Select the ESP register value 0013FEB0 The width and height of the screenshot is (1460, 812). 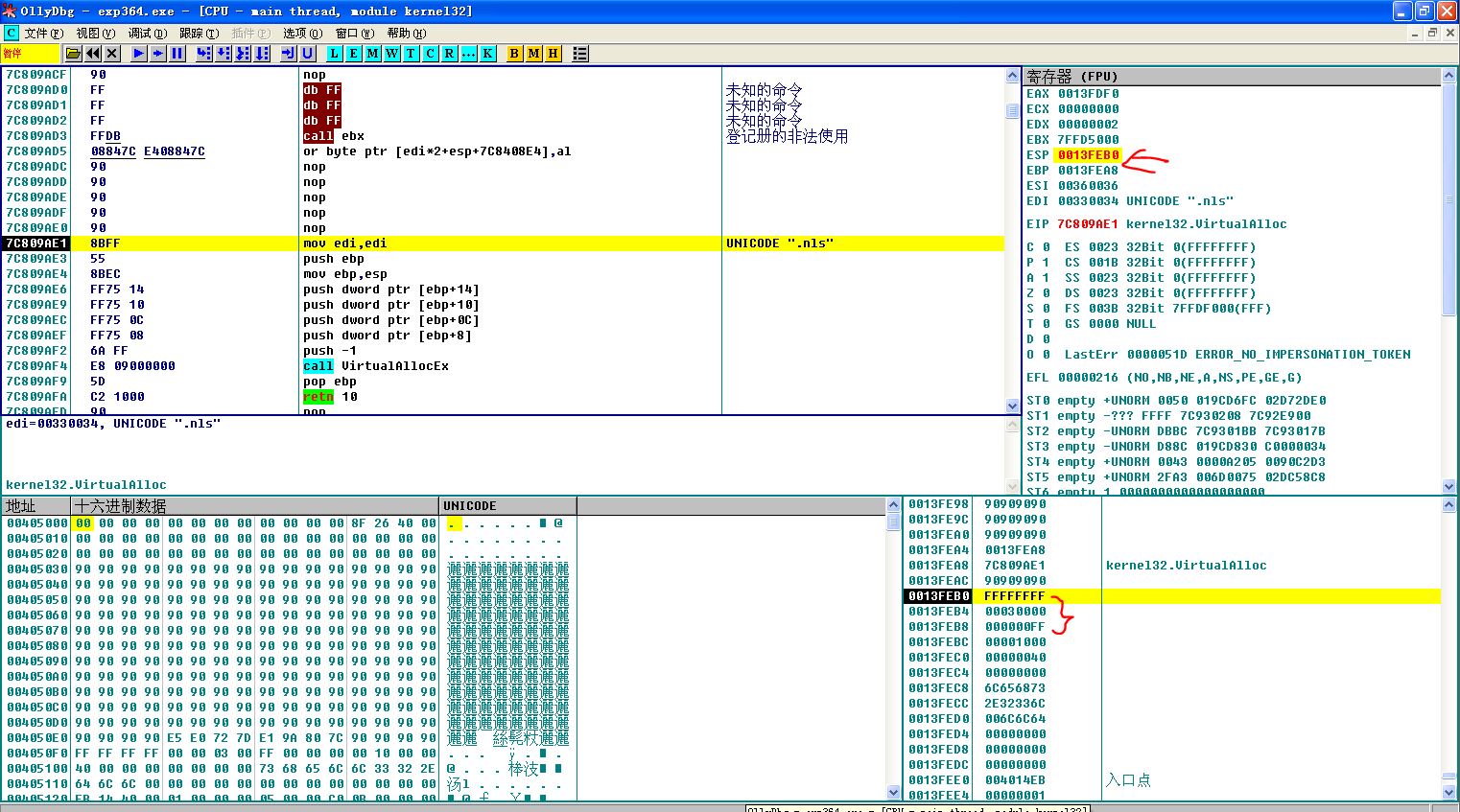1088,155
